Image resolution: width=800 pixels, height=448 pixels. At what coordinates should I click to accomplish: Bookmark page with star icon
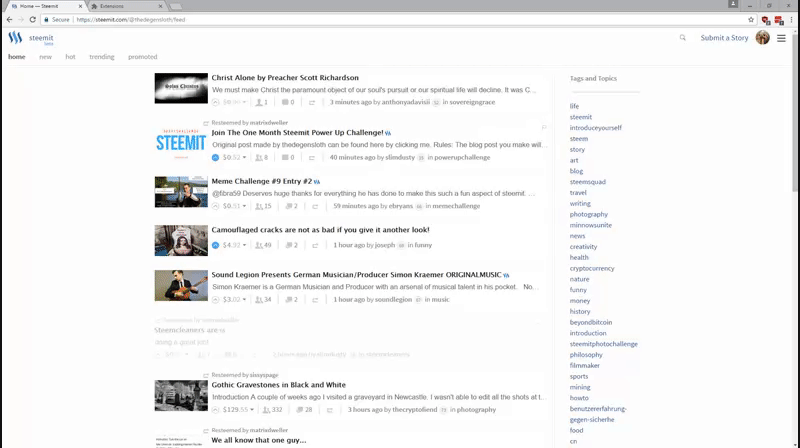[x=751, y=20]
